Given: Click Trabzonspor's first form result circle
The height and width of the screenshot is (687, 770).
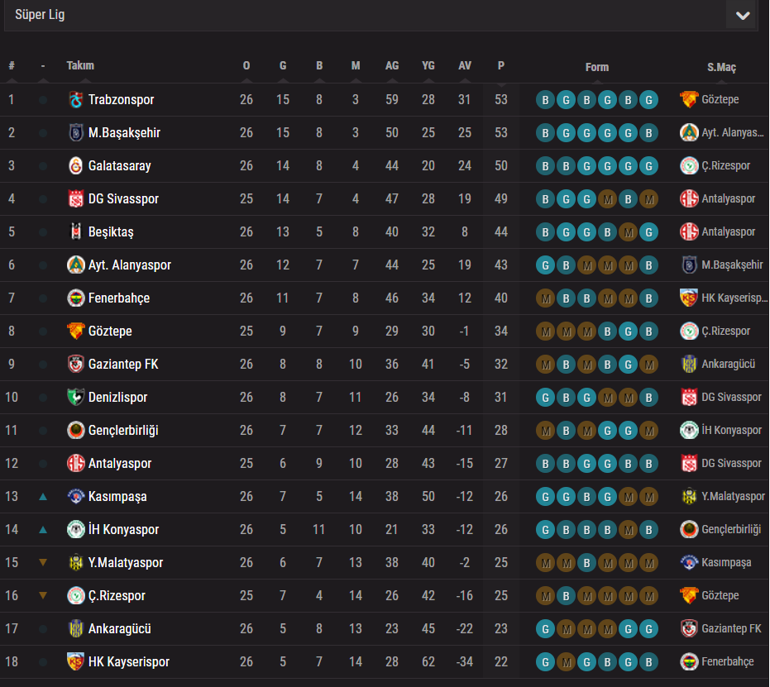Looking at the screenshot, I should [545, 100].
